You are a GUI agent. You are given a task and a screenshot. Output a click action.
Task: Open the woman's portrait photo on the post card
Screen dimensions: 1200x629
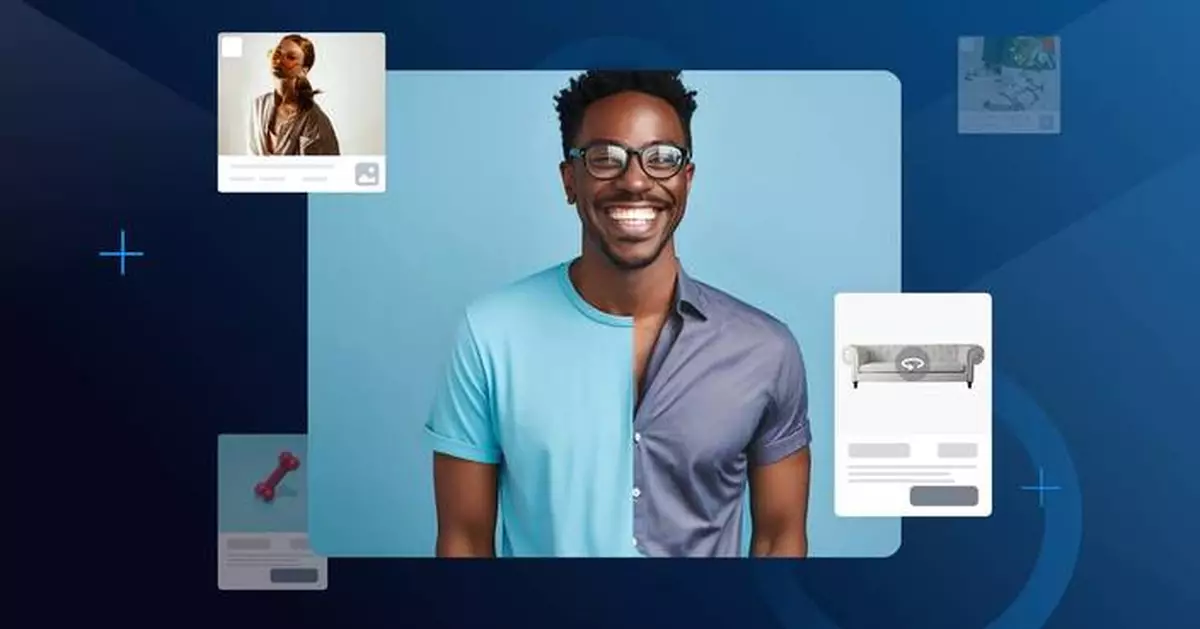click(x=291, y=95)
